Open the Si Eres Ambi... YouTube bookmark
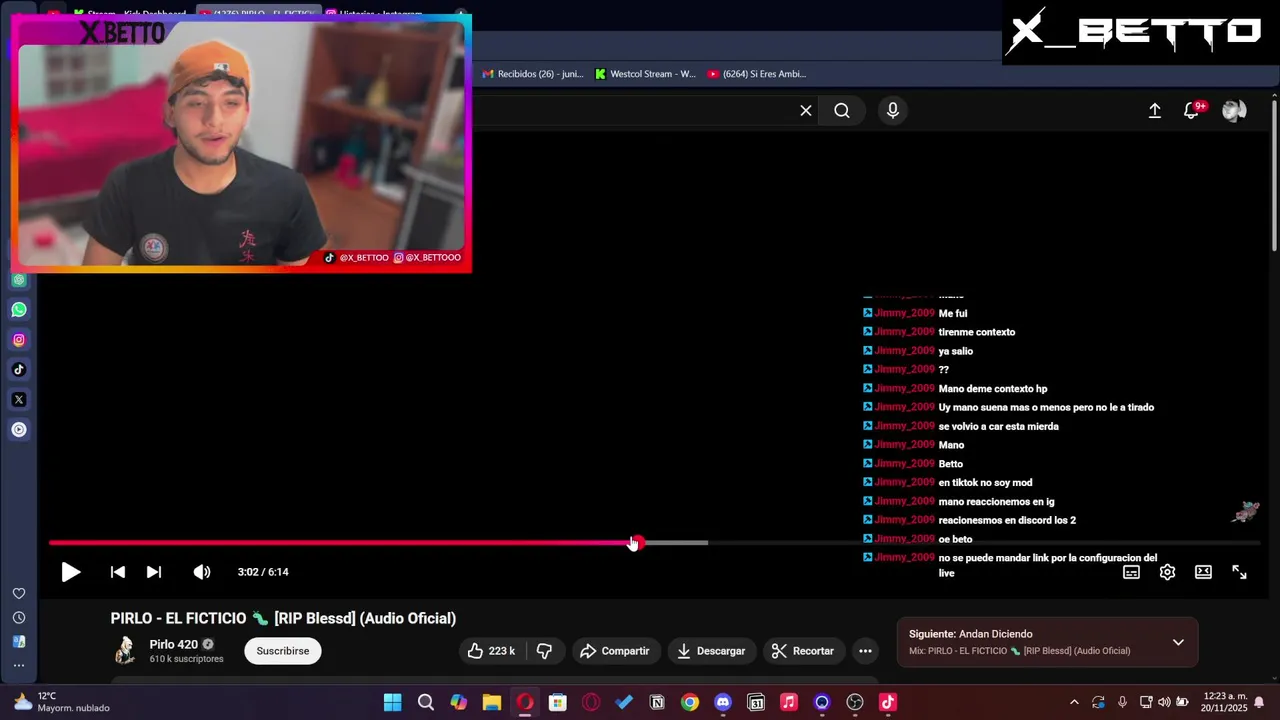The width and height of the screenshot is (1280, 720). pos(756,74)
